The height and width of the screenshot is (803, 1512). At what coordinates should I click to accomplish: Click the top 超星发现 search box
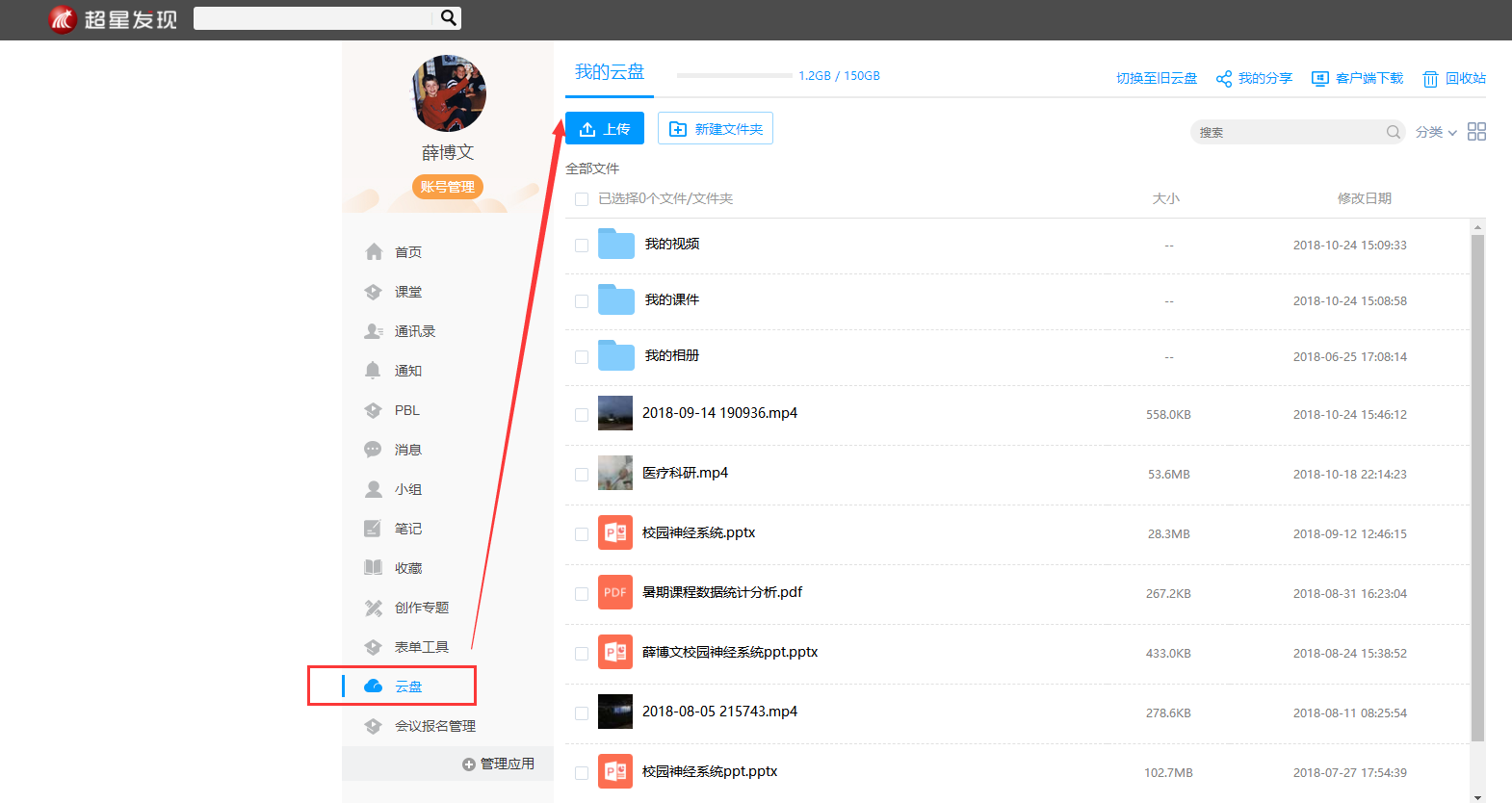315,17
